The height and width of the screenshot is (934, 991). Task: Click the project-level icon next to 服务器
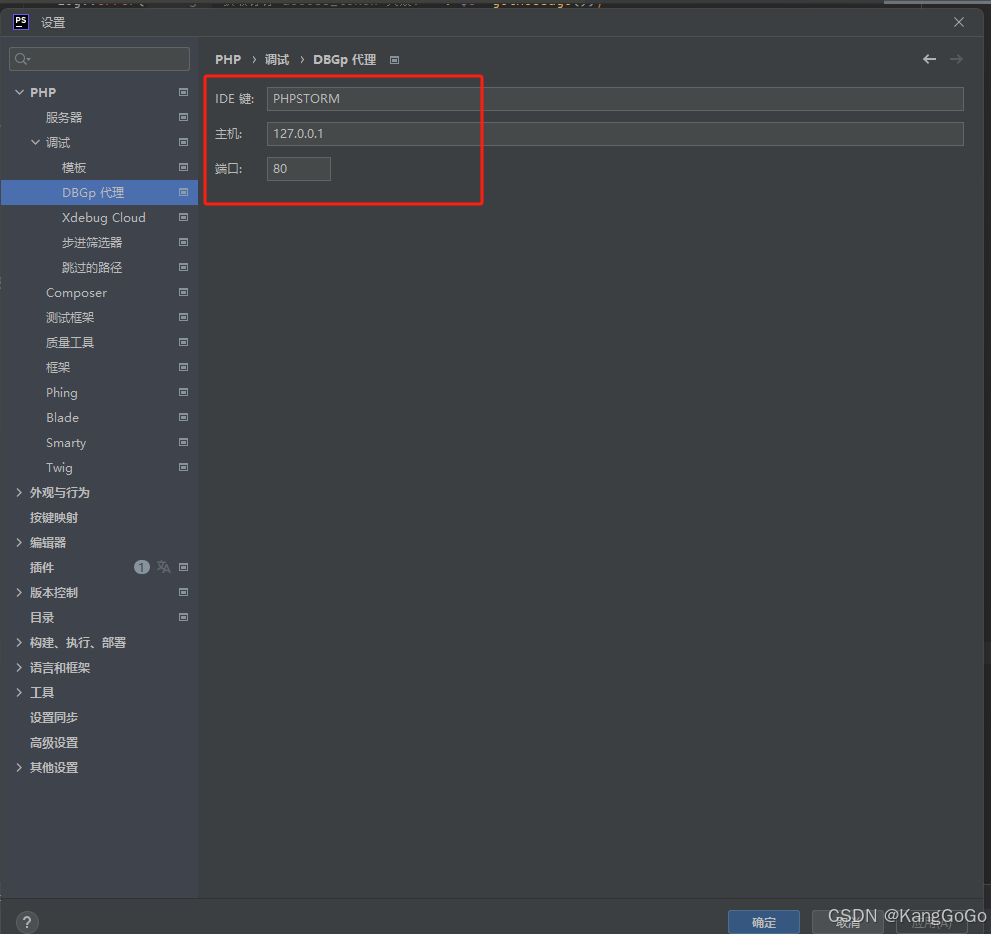tap(183, 117)
